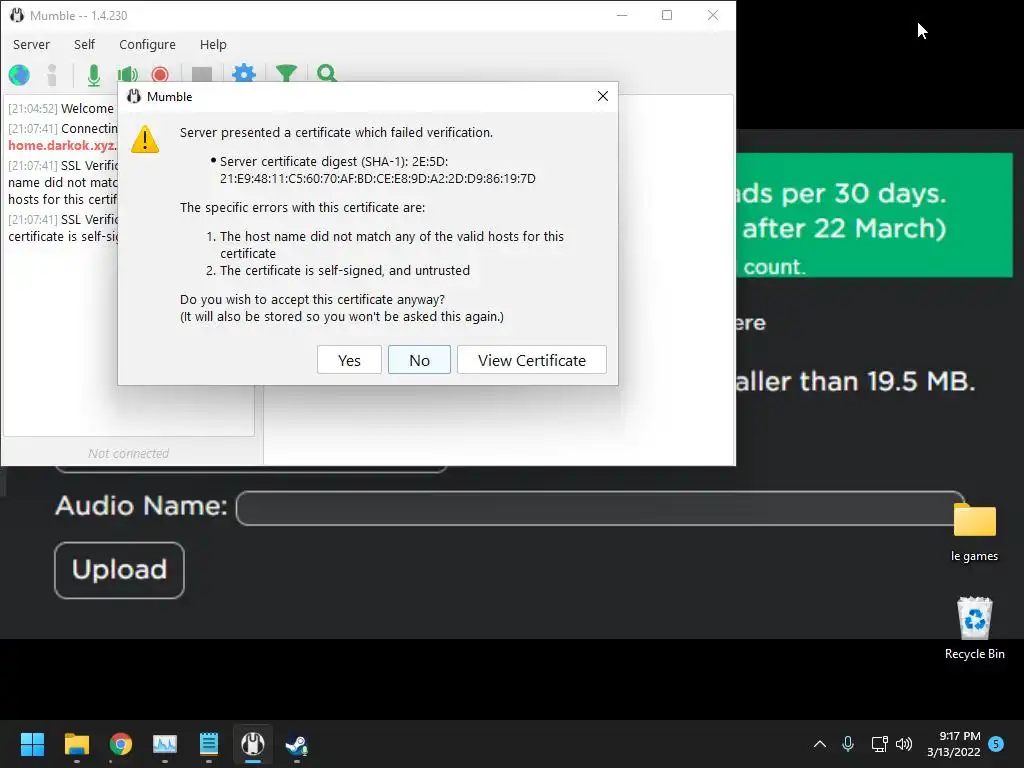Click the warning triangle icon in dialog
The image size is (1024, 768).
pyautogui.click(x=145, y=139)
